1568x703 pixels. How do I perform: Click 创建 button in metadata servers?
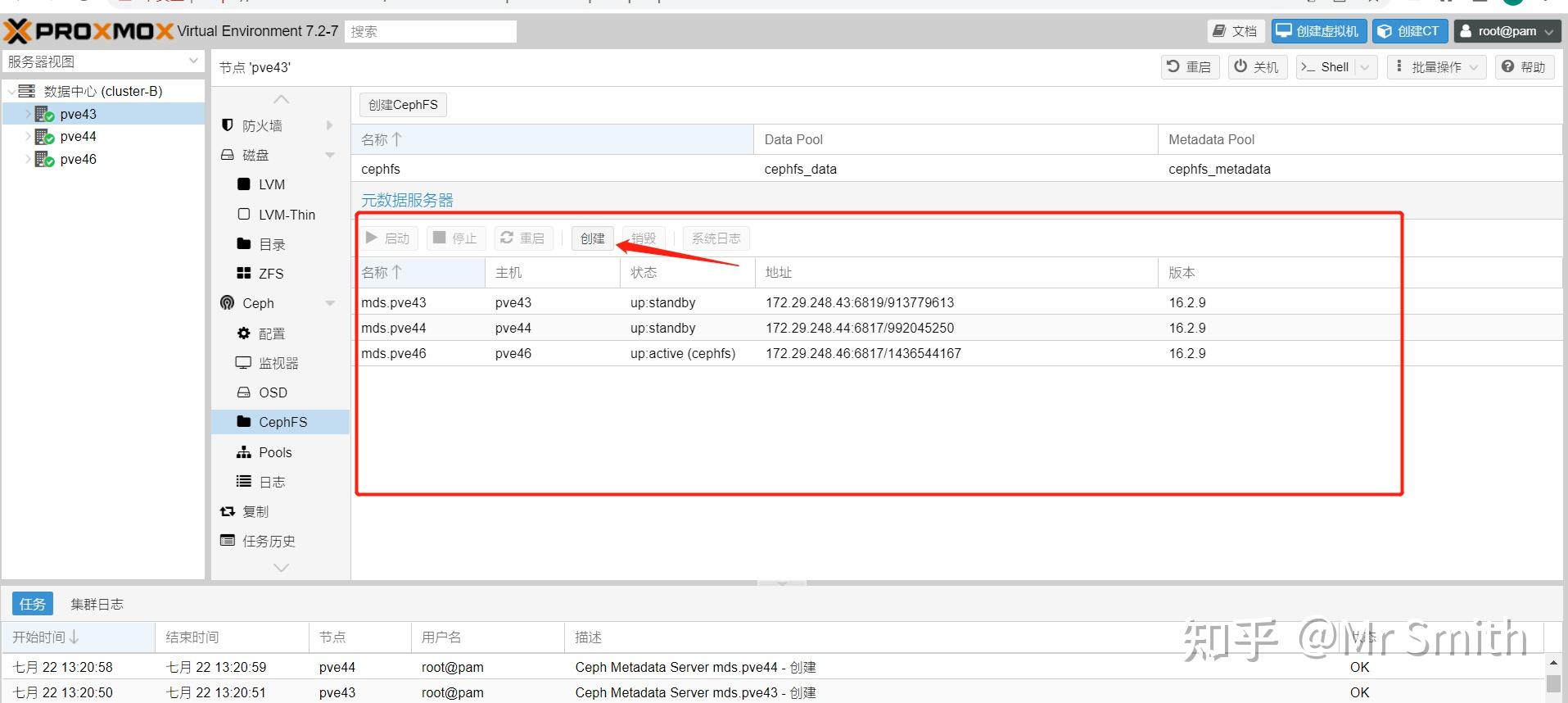tap(592, 238)
